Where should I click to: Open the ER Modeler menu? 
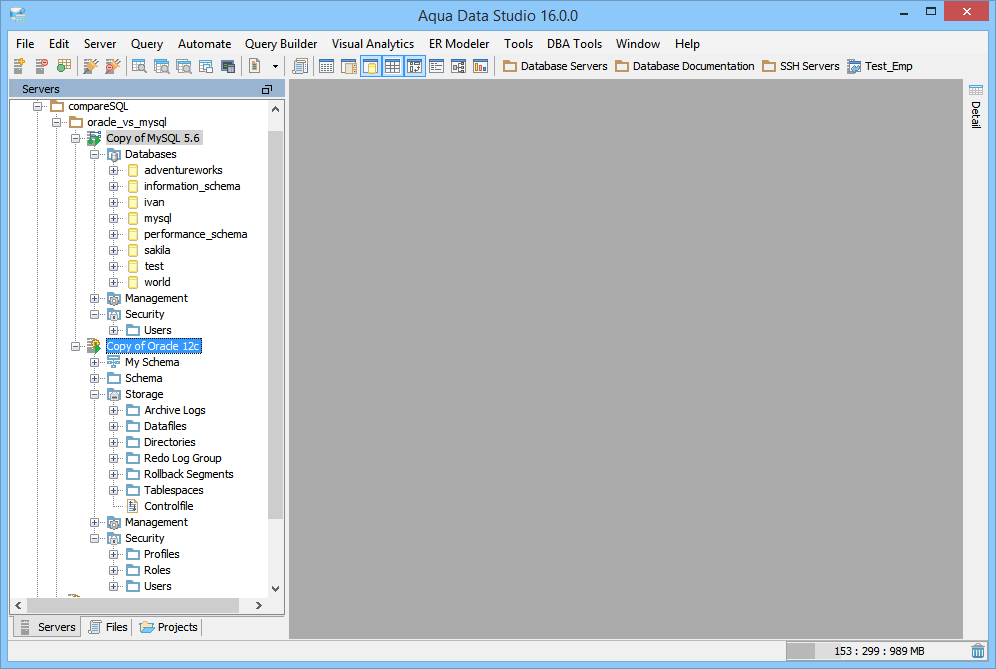(x=459, y=44)
